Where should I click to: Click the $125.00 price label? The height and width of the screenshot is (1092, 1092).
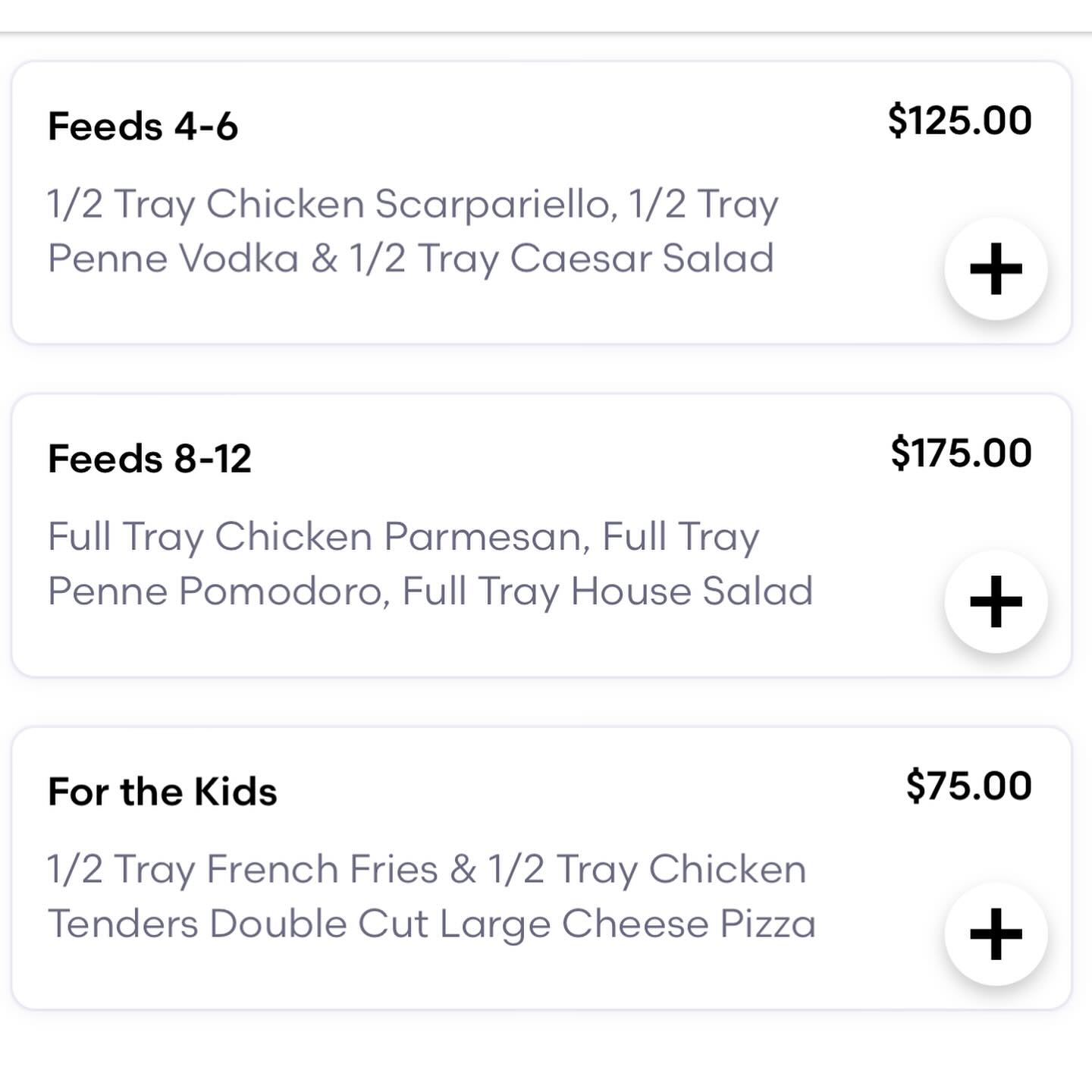pyautogui.click(x=959, y=121)
